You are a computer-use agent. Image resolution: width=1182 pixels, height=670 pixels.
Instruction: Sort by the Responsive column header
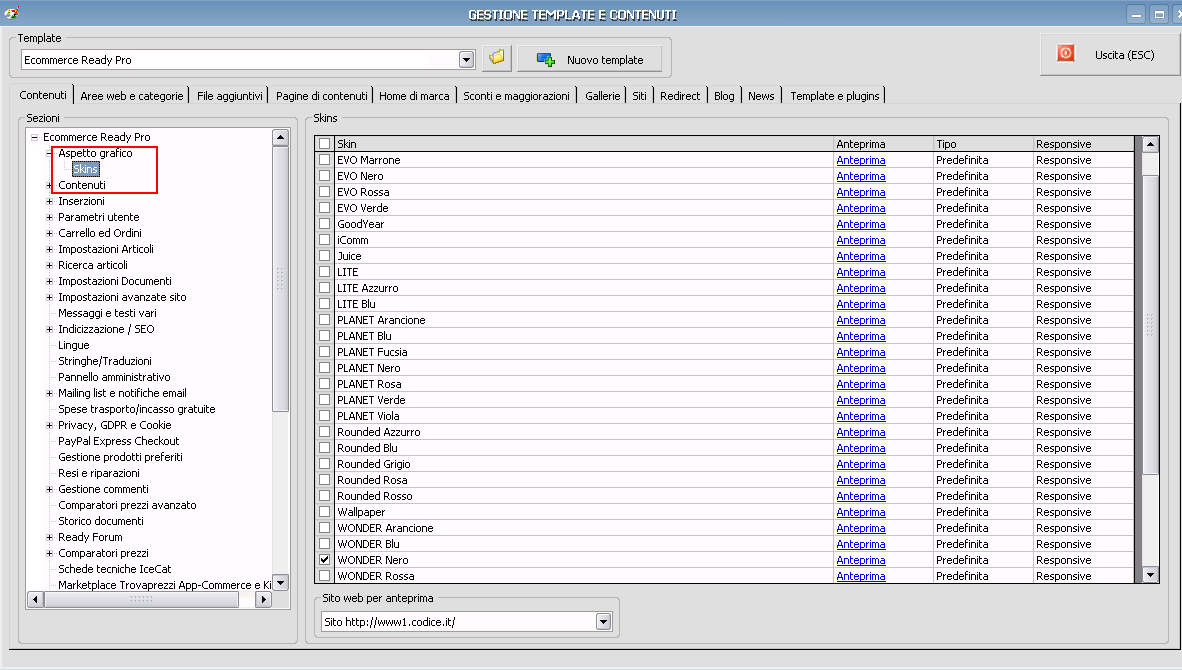tap(1082, 144)
